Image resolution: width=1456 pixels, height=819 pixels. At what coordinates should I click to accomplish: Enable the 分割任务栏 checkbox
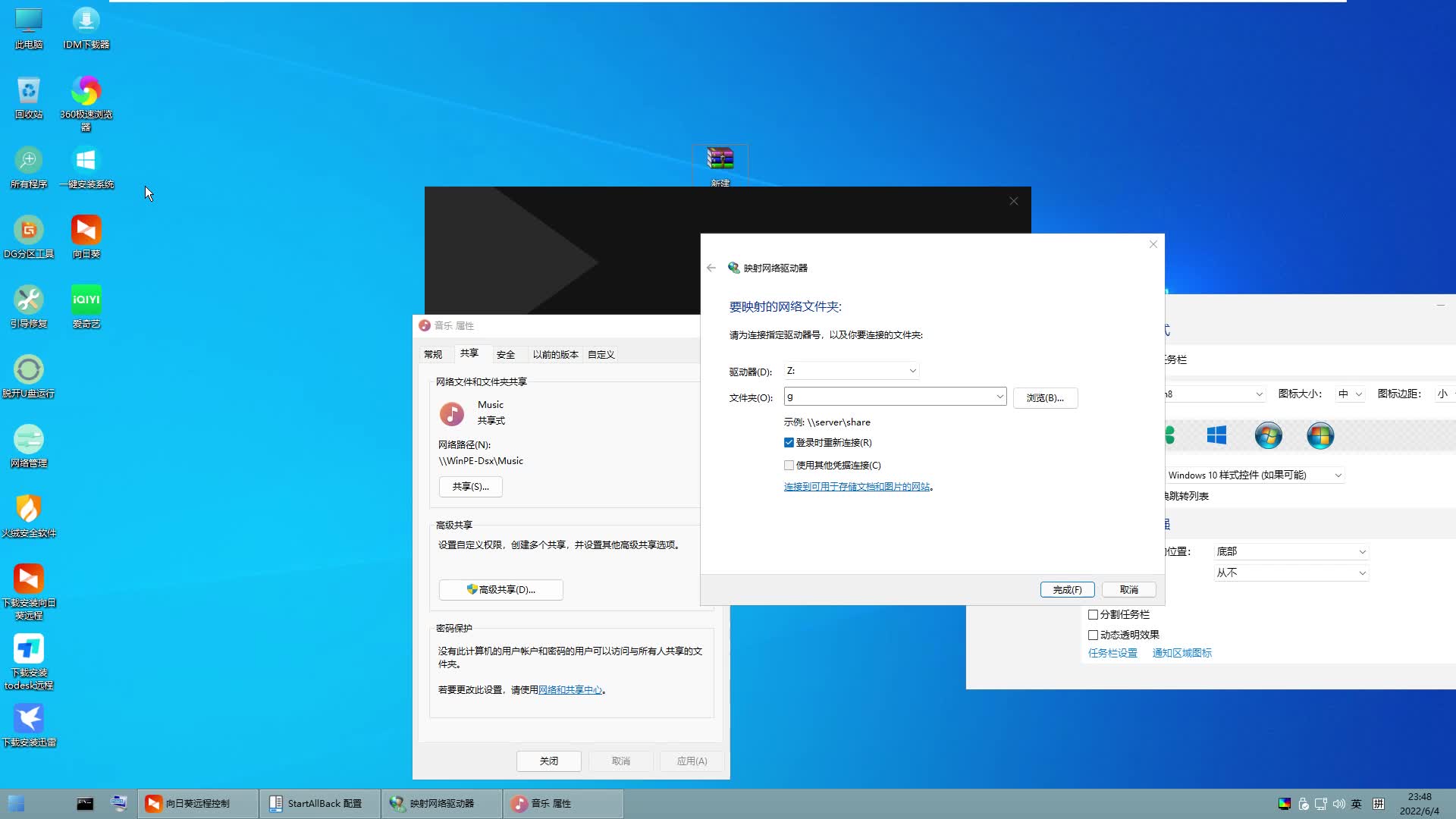coord(1093,614)
